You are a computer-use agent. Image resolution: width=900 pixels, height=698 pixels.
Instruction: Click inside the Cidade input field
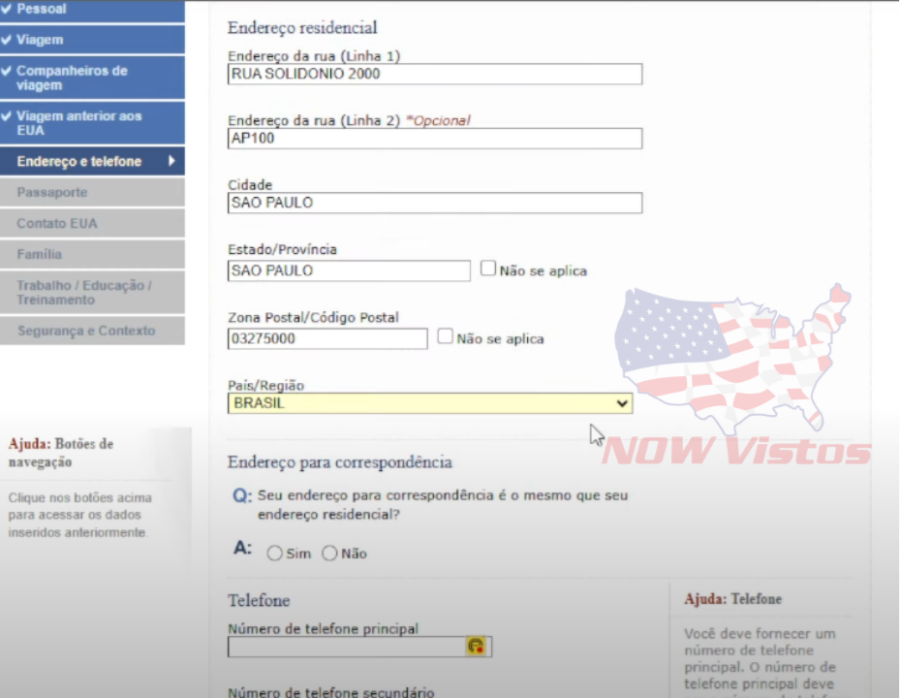coord(435,203)
